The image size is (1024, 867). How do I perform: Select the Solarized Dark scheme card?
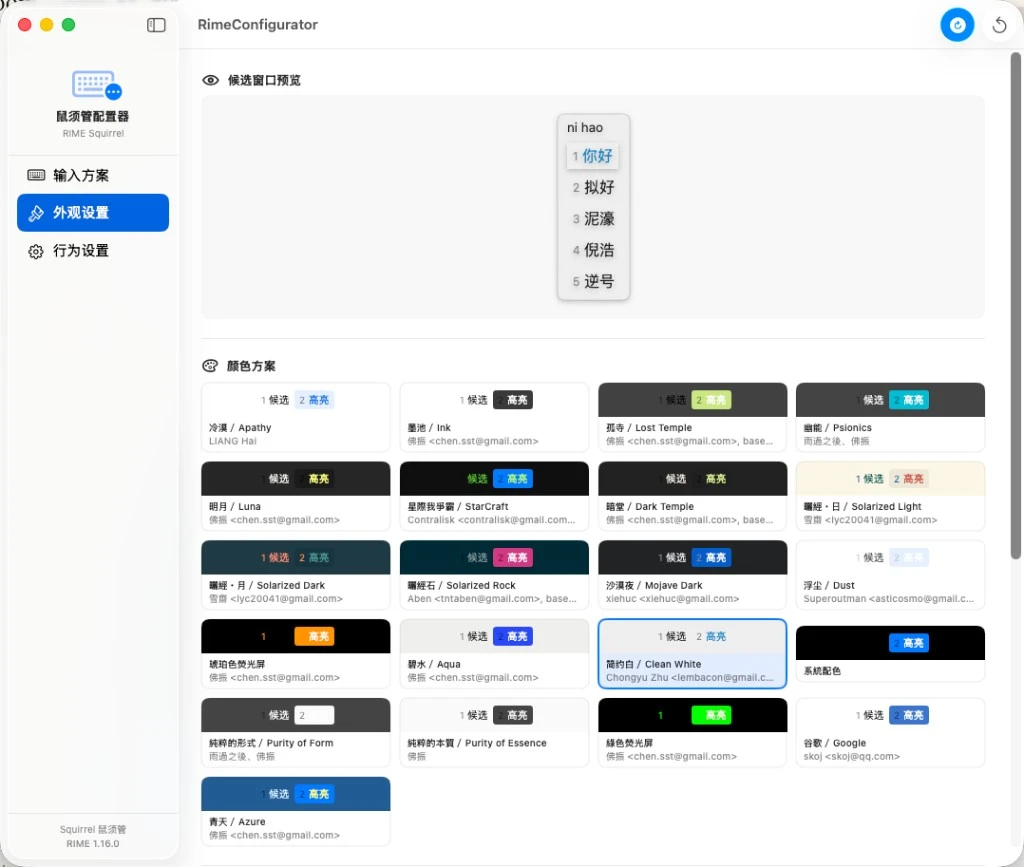click(296, 575)
